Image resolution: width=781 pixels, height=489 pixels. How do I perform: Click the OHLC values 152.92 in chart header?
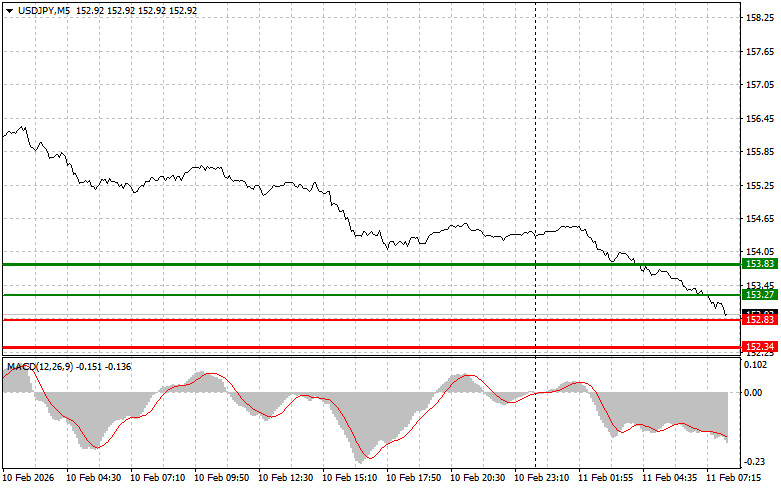click(x=136, y=10)
